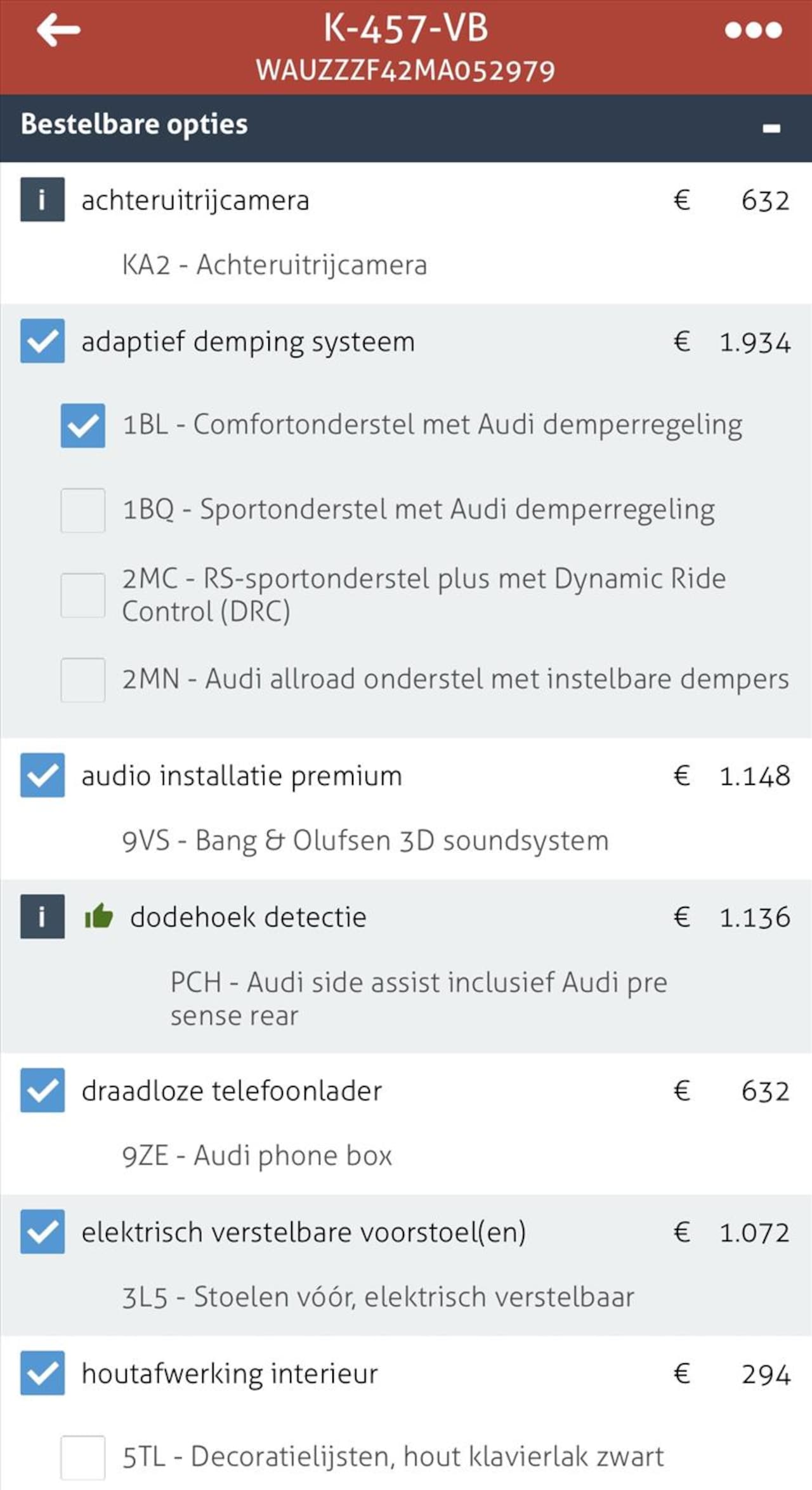Select the Bestelbare opties header
The width and height of the screenshot is (812, 1490).
(x=406, y=128)
